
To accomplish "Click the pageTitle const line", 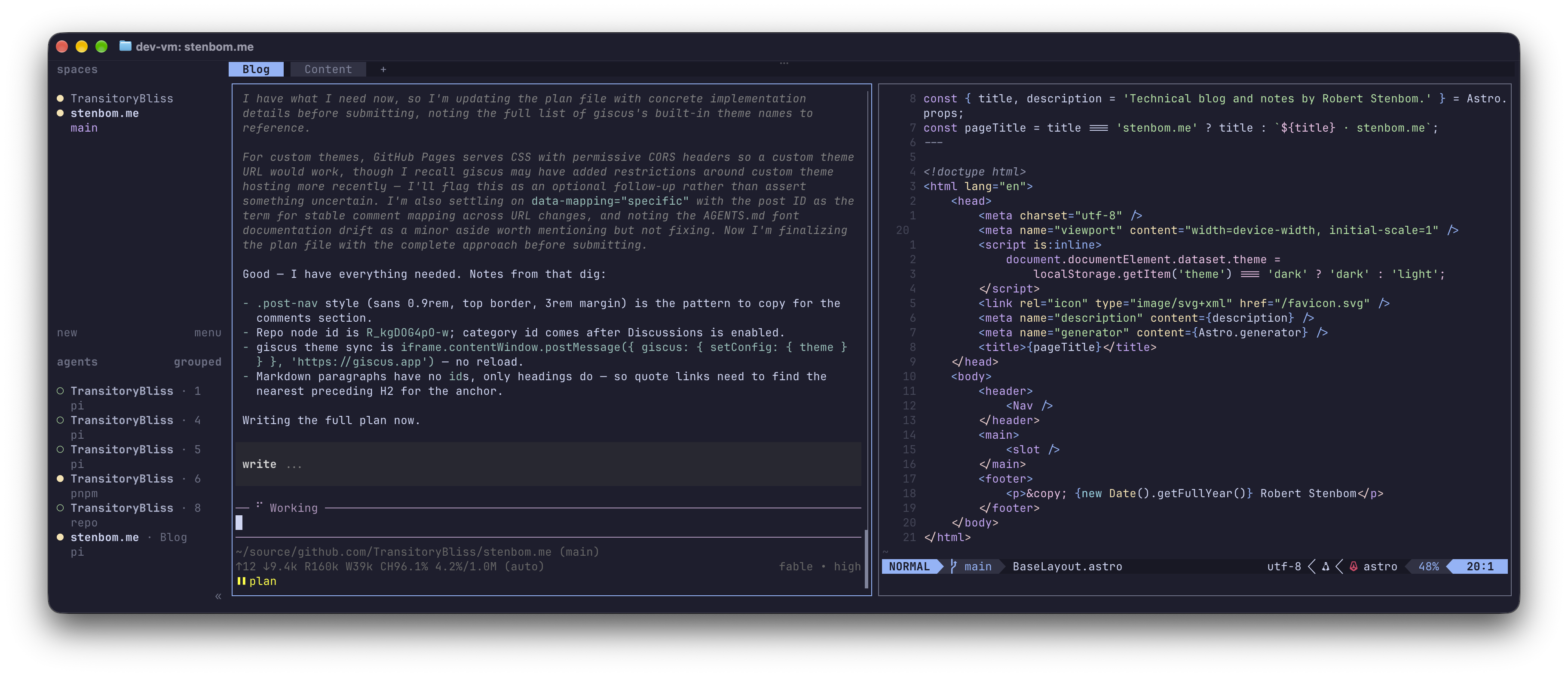I will (x=1180, y=128).
